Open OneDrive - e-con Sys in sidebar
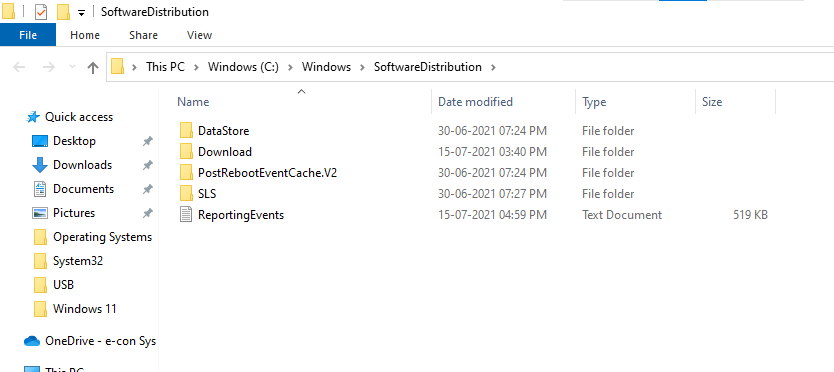The width and height of the screenshot is (834, 372). click(x=101, y=341)
